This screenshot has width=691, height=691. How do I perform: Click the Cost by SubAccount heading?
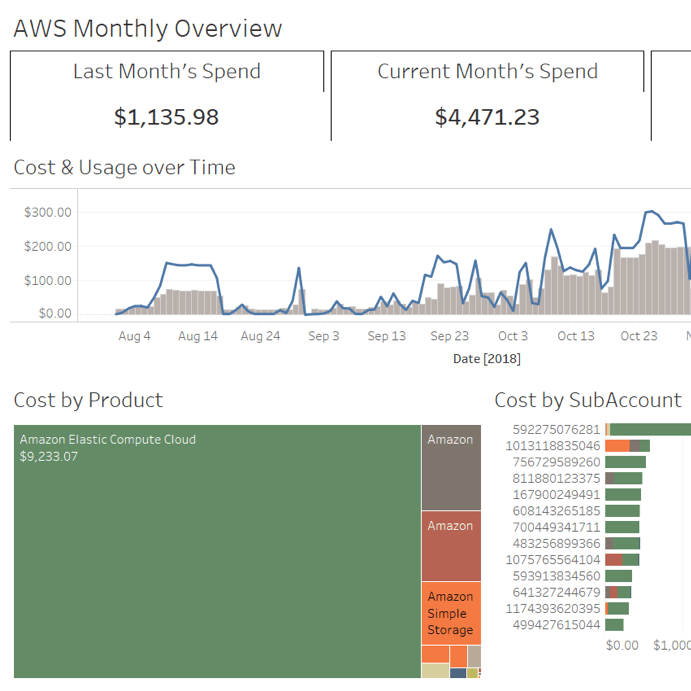[x=588, y=400]
